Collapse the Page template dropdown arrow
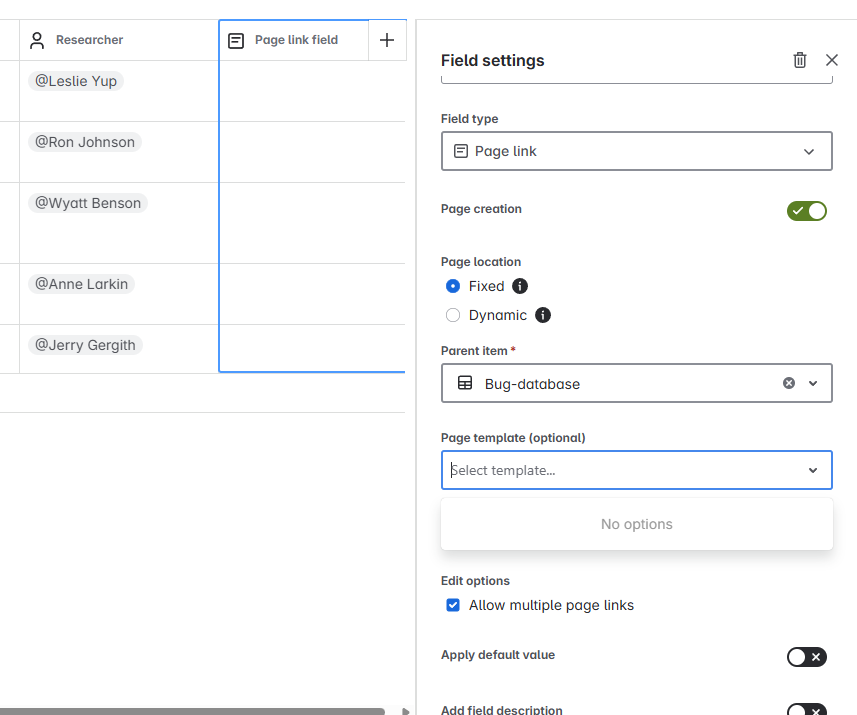857x715 pixels. [x=813, y=470]
